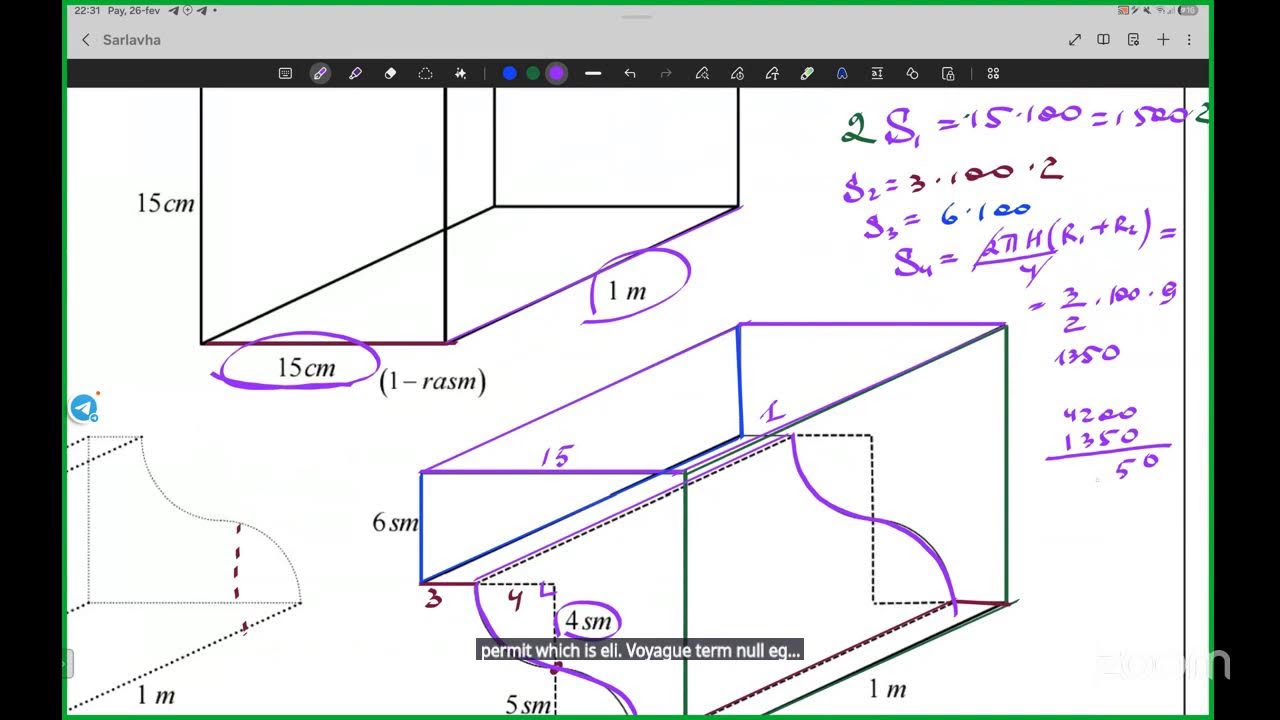
Task: Switch to reading mode book icon
Action: (x=1104, y=40)
